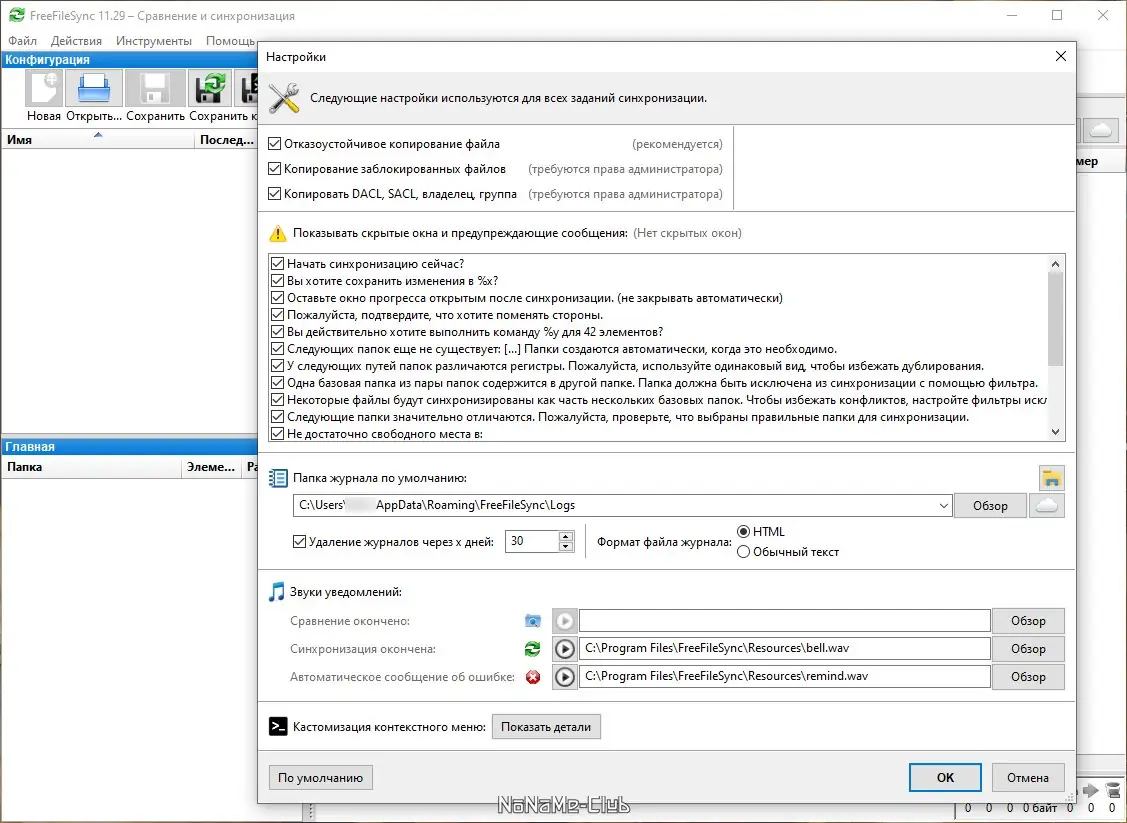Viewport: 1127px width, 823px height.
Task: Click the New configuration toolbar icon
Action: click(44, 88)
